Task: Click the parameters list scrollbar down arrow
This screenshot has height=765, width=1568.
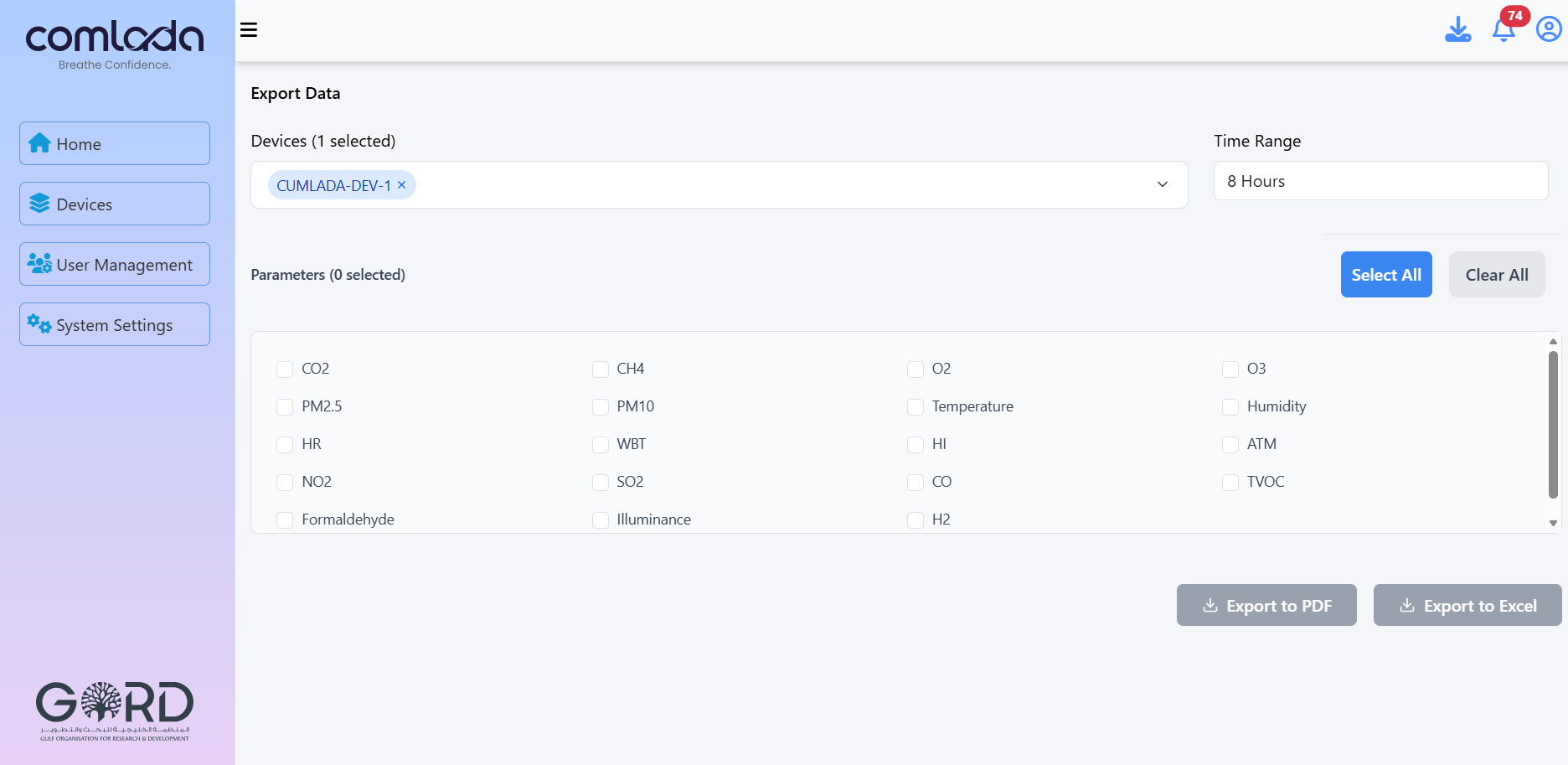Action: coord(1553,523)
